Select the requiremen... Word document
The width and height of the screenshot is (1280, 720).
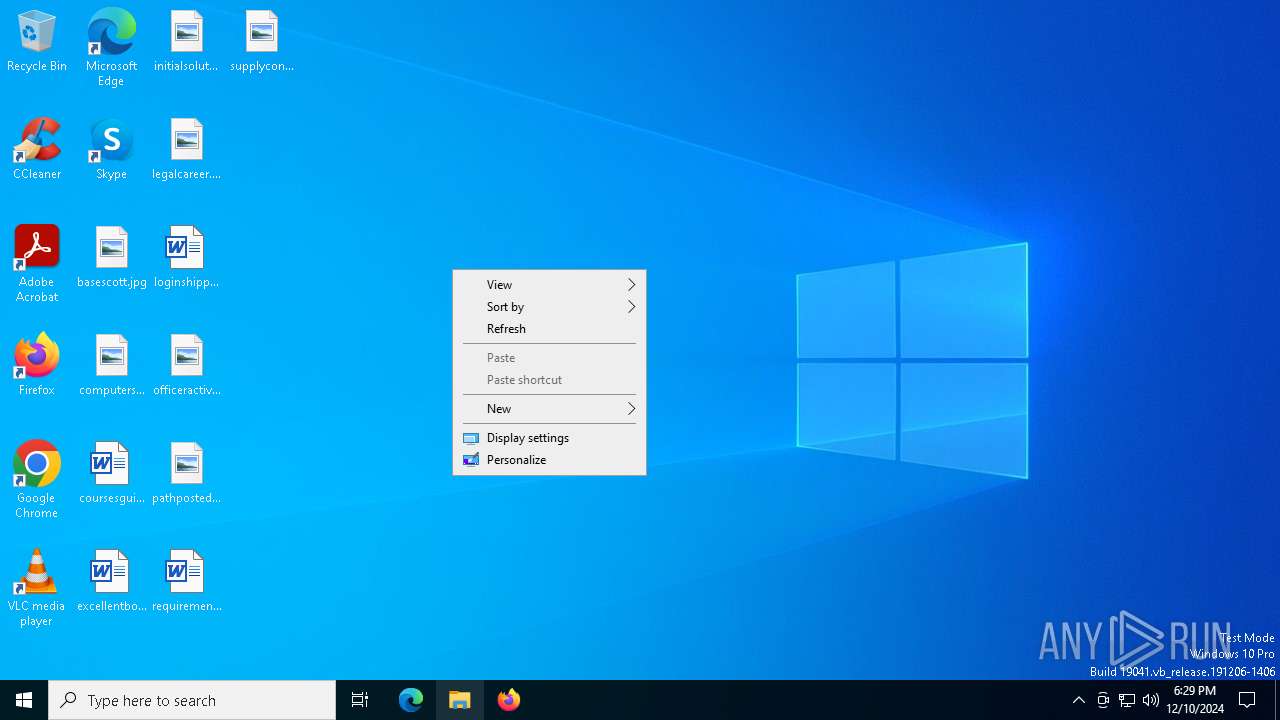point(186,582)
